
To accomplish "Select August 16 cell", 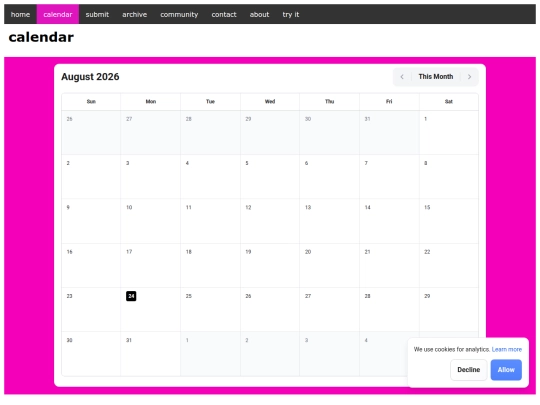I will pyautogui.click(x=91, y=266).
